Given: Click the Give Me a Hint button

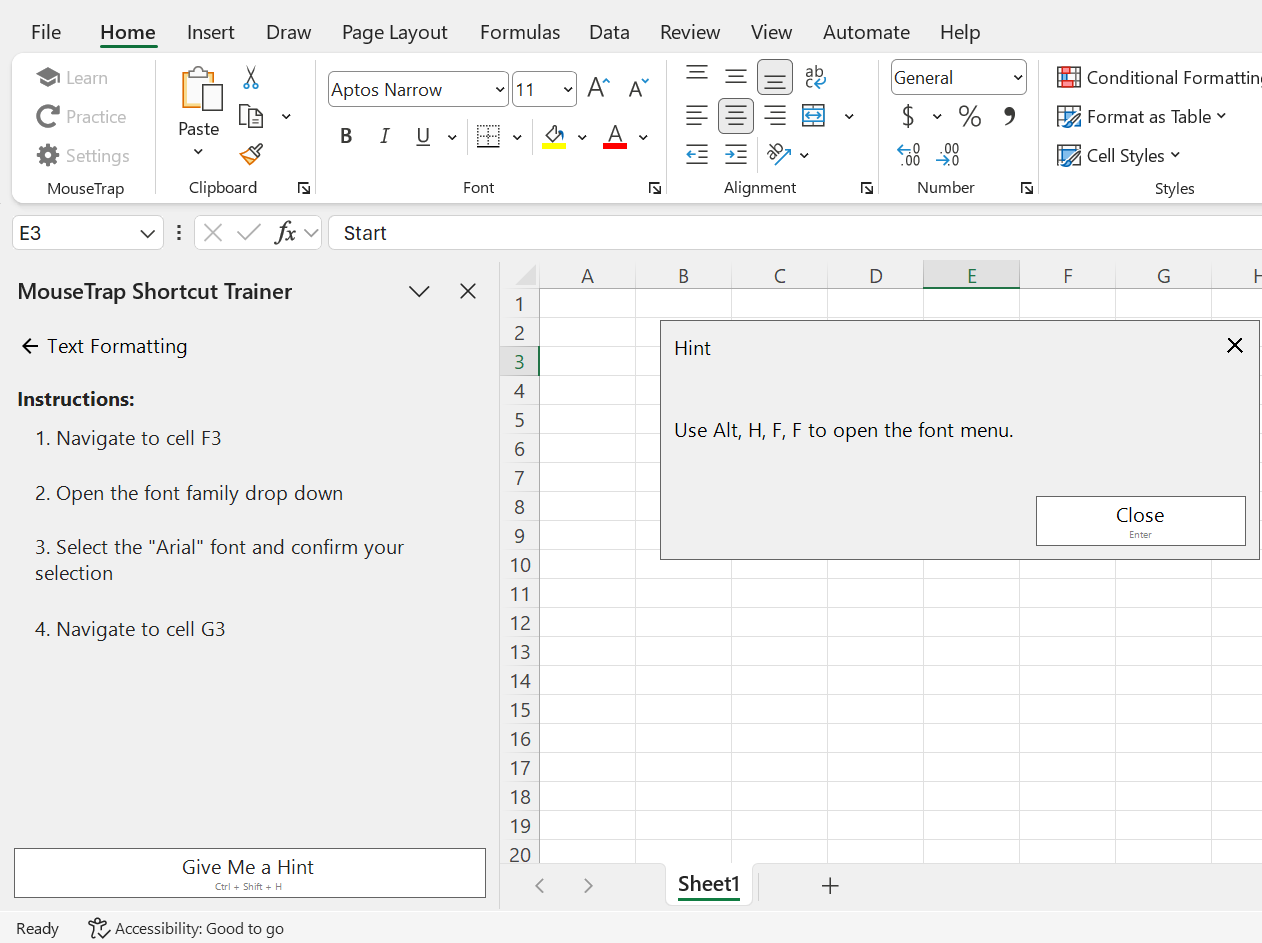Looking at the screenshot, I should [x=247, y=873].
